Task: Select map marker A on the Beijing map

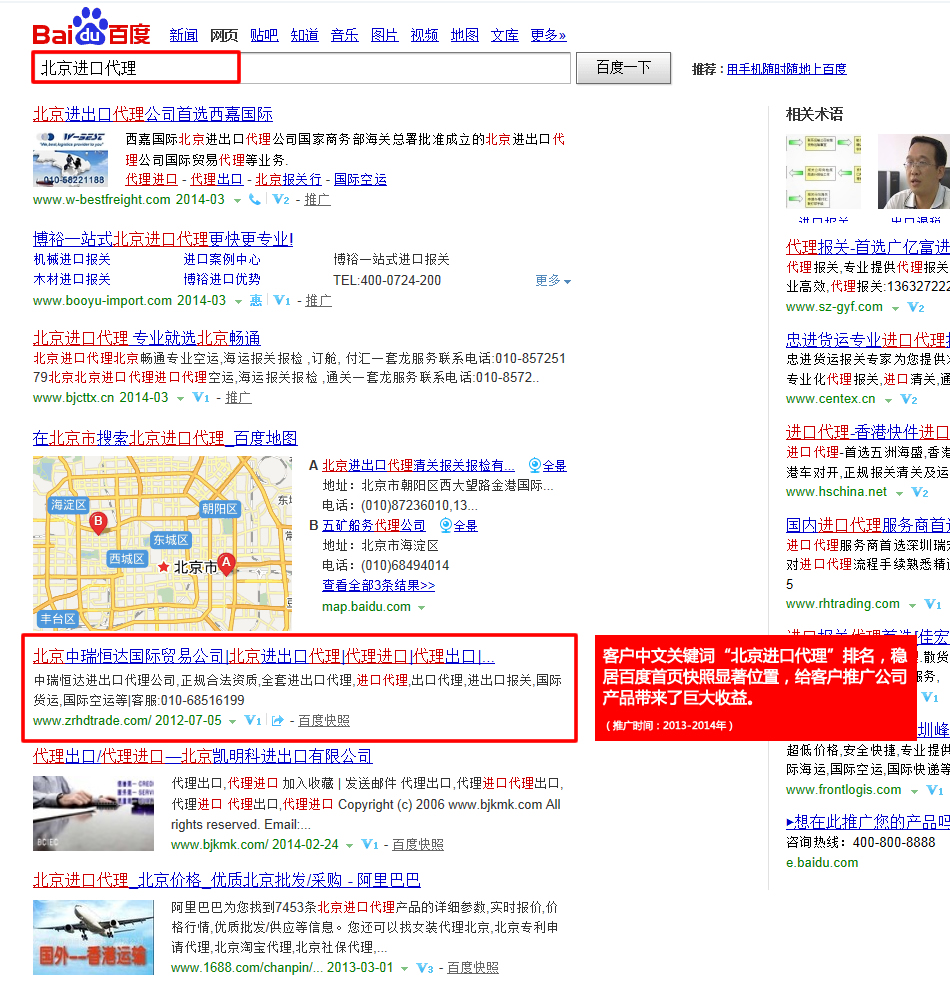Action: [226, 563]
